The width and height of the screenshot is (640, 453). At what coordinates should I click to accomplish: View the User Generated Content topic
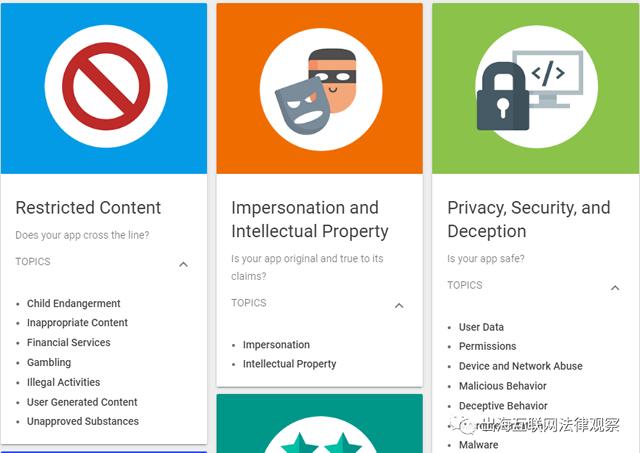pos(82,402)
